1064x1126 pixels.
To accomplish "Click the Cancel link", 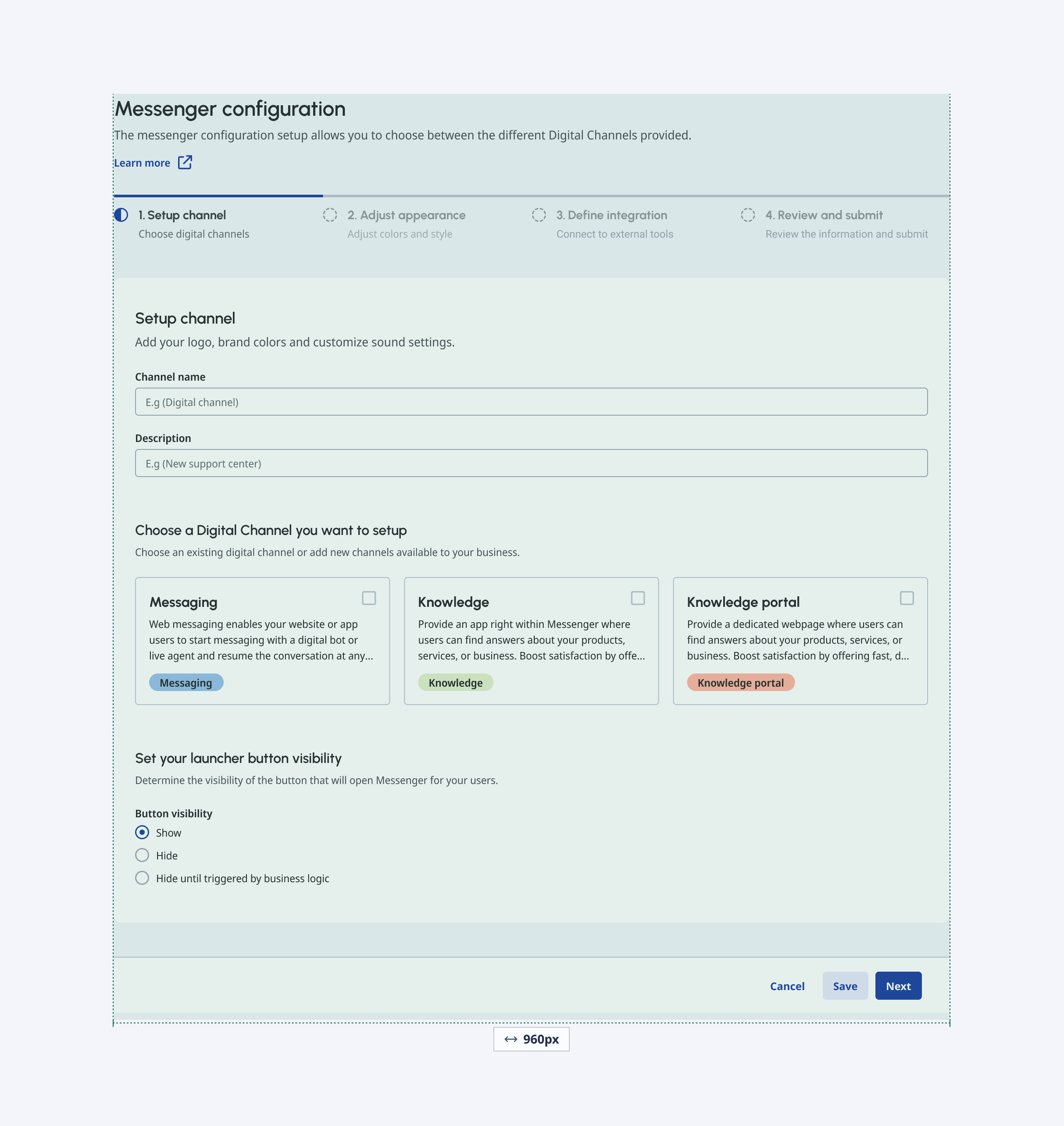I will tap(787, 985).
